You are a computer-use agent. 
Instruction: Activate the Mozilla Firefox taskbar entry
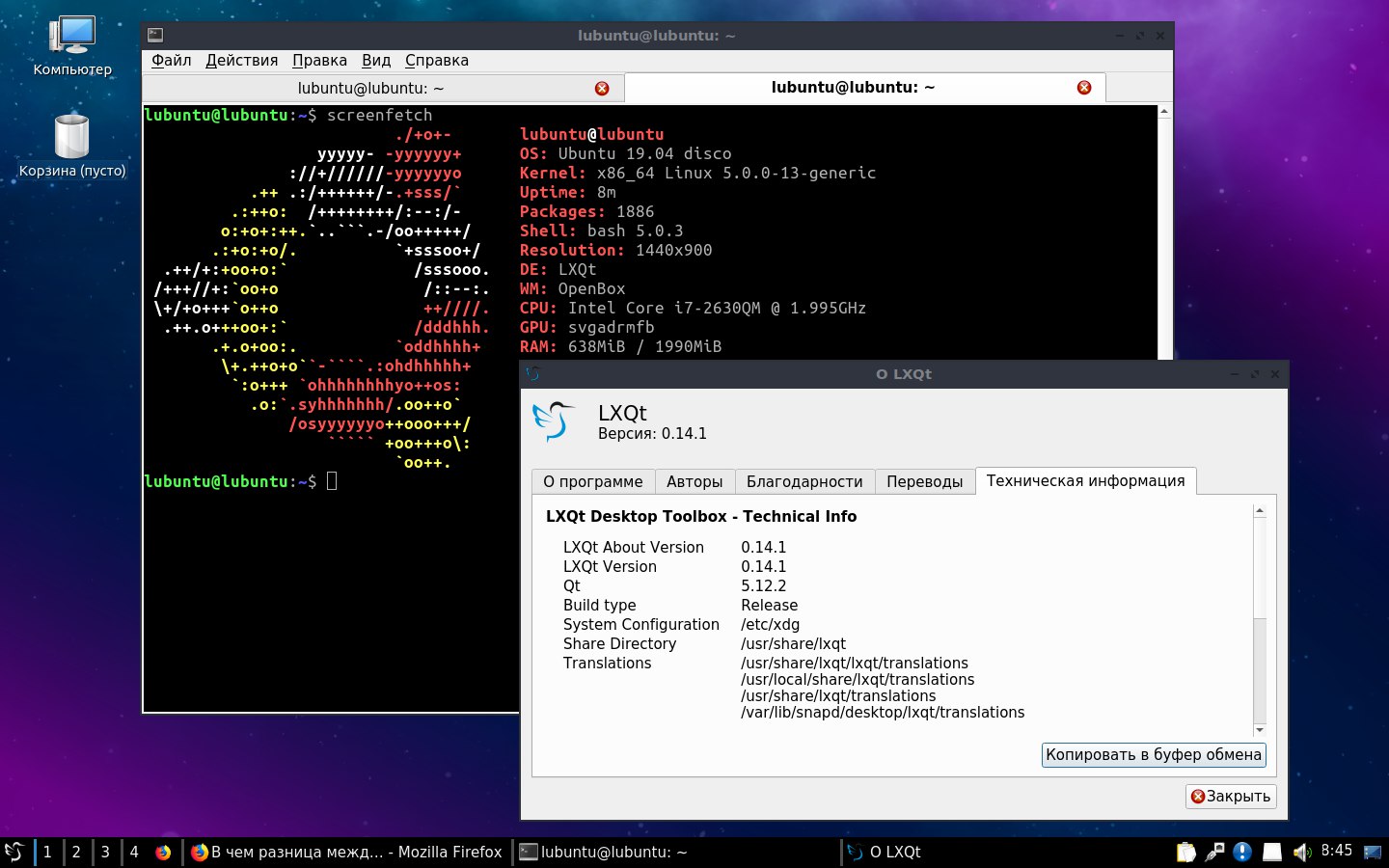[347, 852]
